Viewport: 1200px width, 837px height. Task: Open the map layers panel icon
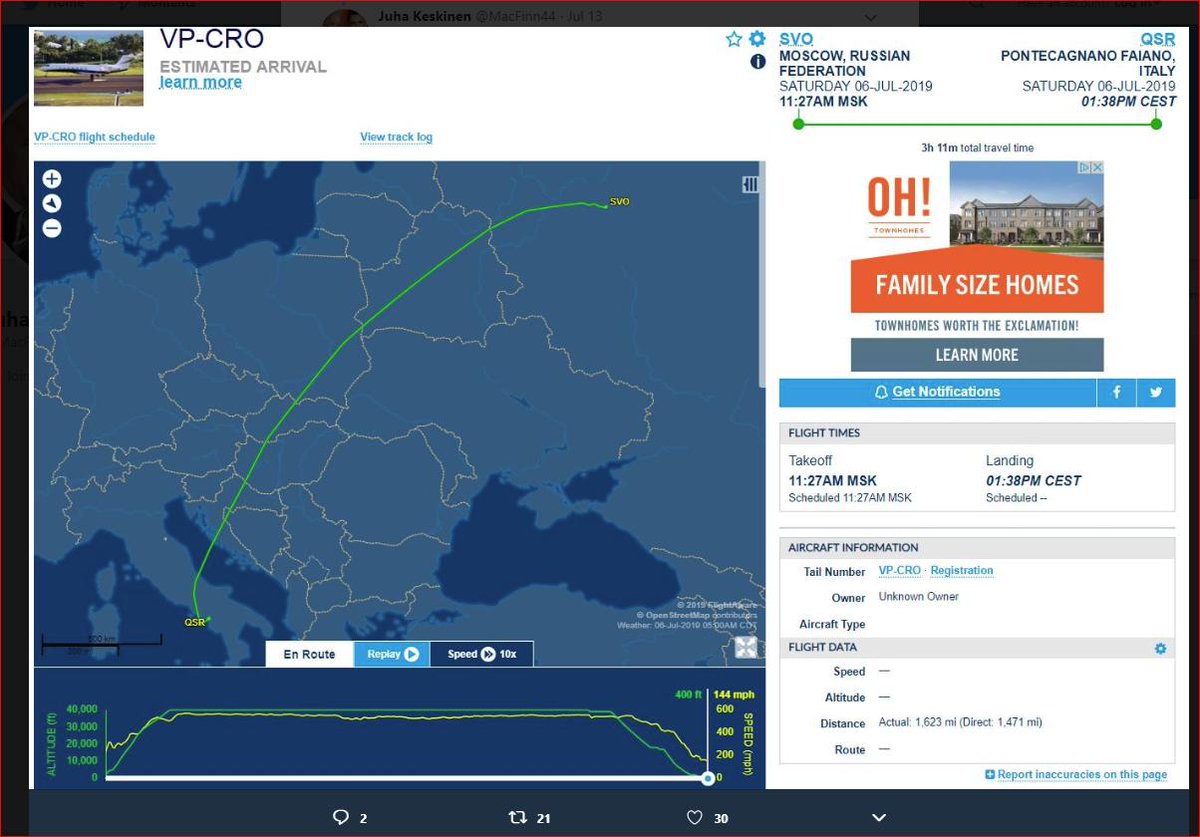coord(750,185)
